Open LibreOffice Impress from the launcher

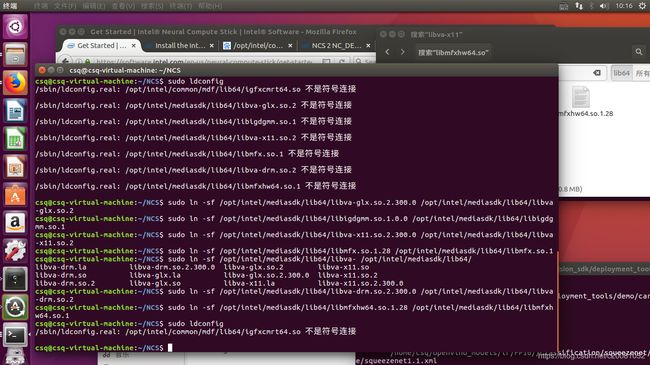15,167
